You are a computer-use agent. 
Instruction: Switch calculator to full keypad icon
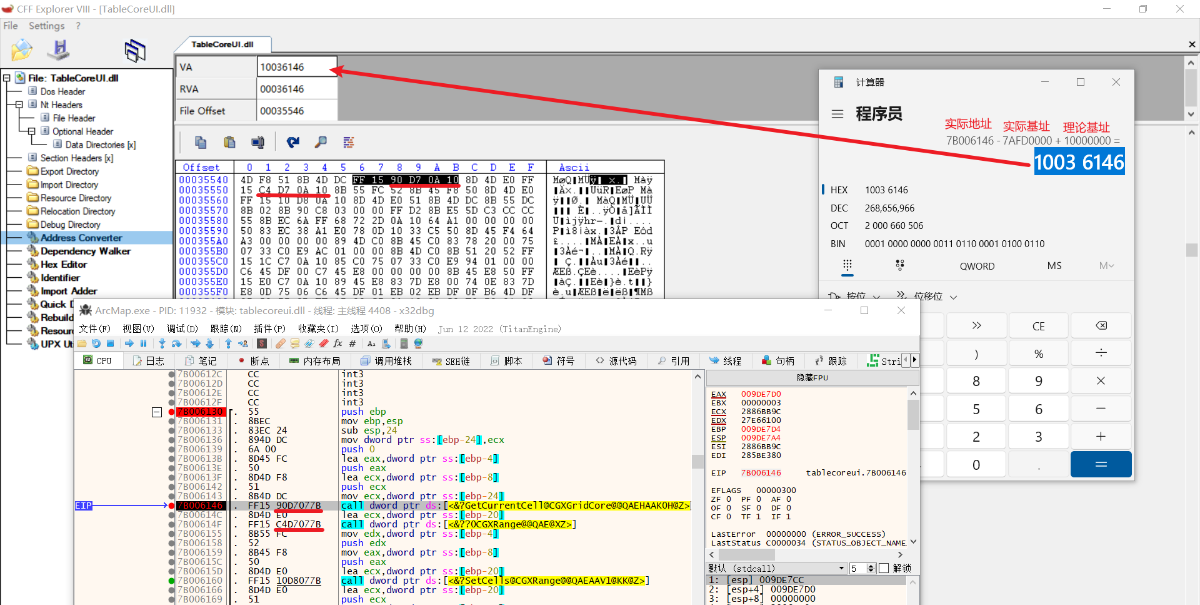pos(847,266)
